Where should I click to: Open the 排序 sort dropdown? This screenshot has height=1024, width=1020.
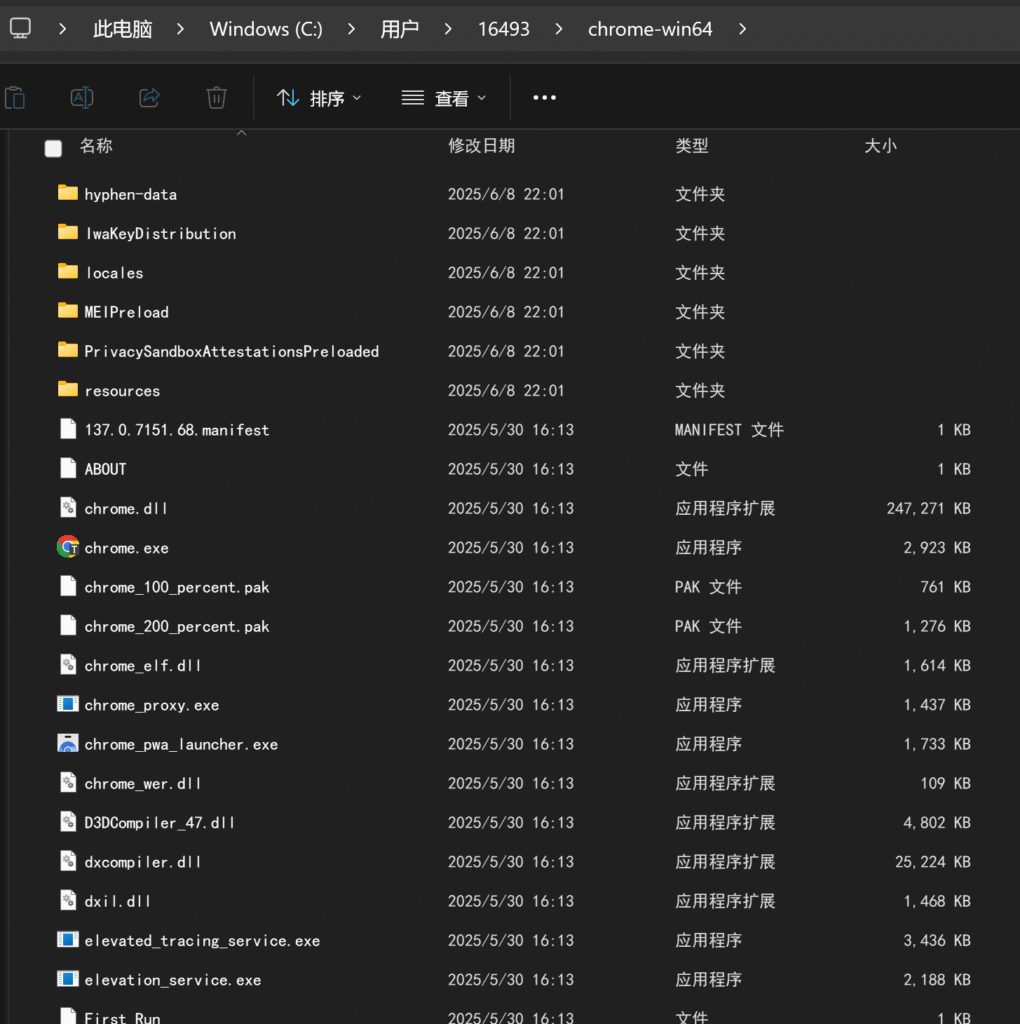coord(319,98)
